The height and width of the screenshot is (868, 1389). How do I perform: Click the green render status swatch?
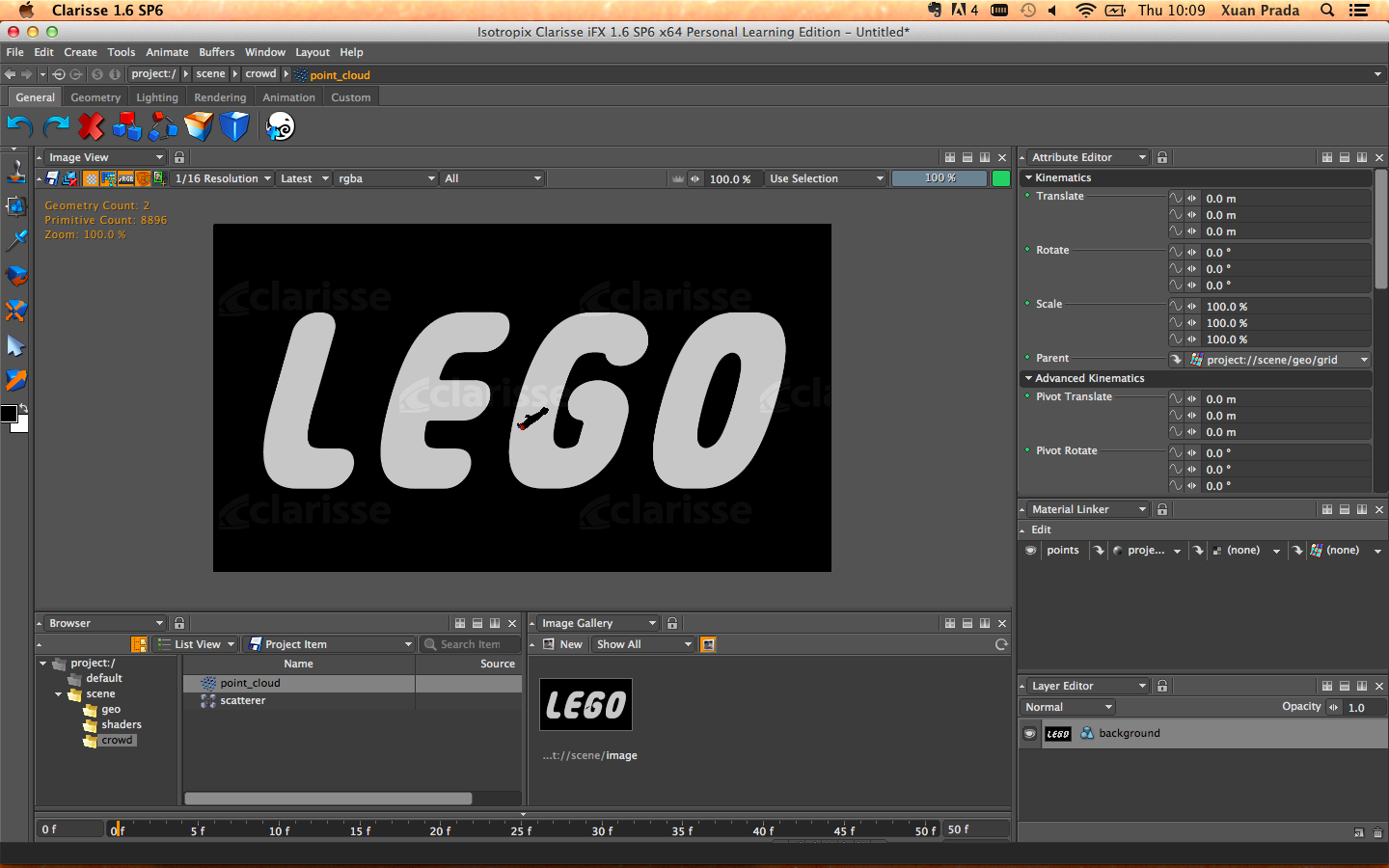pyautogui.click(x=1001, y=178)
